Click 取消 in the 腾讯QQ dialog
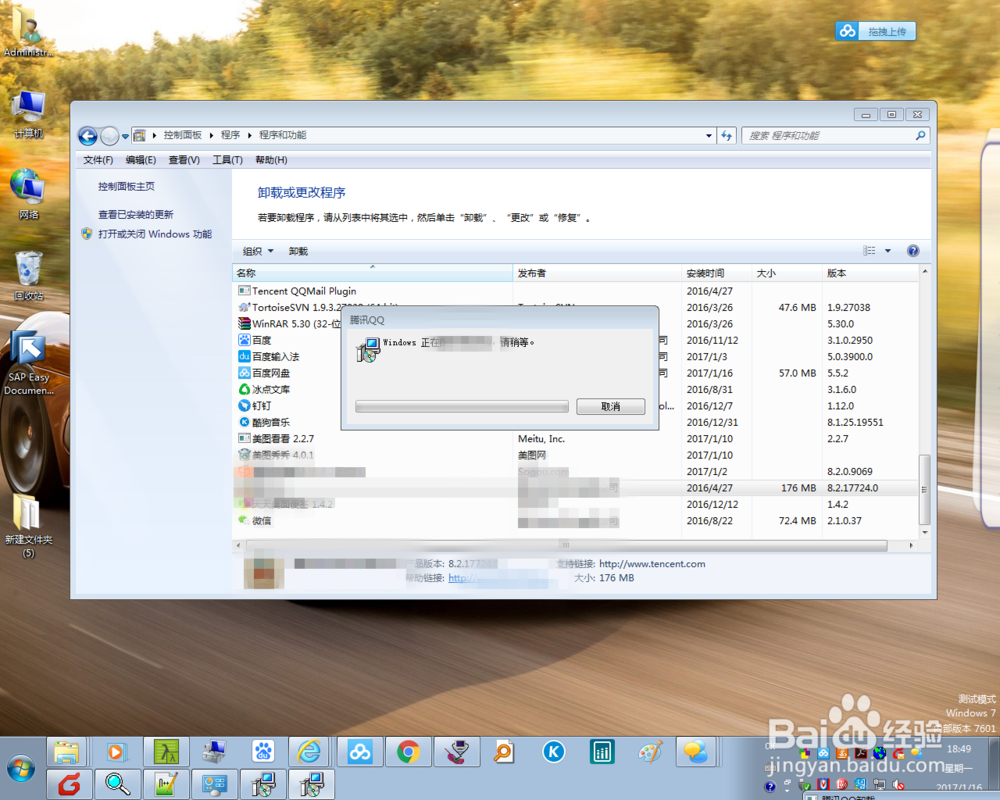1000x800 pixels. click(x=610, y=406)
